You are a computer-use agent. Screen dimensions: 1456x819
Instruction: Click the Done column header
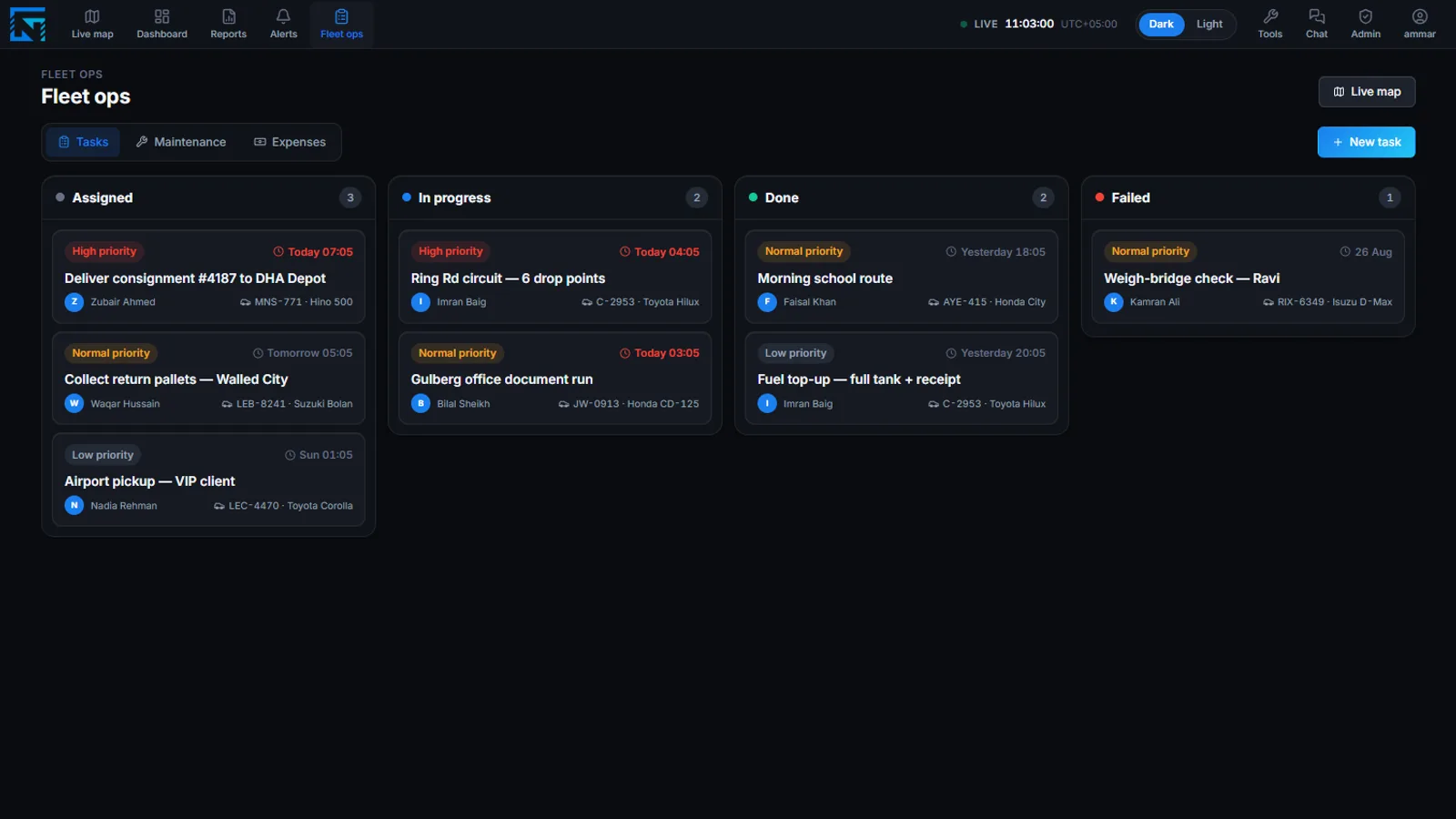point(901,197)
